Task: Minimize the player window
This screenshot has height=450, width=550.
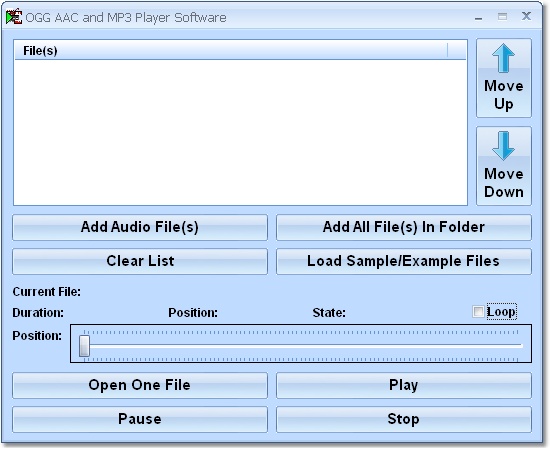Action: pos(478,17)
